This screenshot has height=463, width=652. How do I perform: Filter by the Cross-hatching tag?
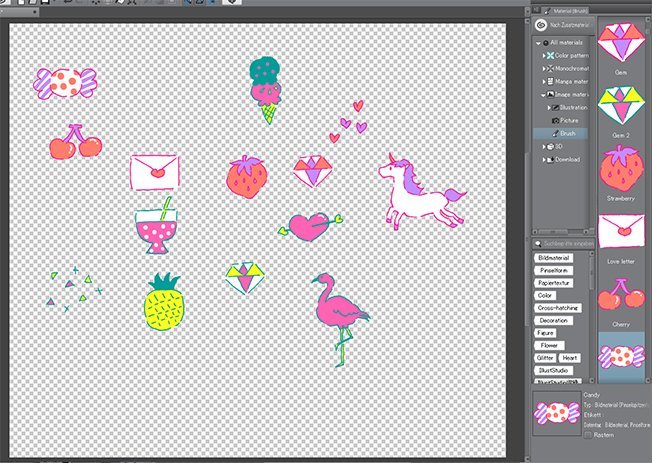(558, 308)
